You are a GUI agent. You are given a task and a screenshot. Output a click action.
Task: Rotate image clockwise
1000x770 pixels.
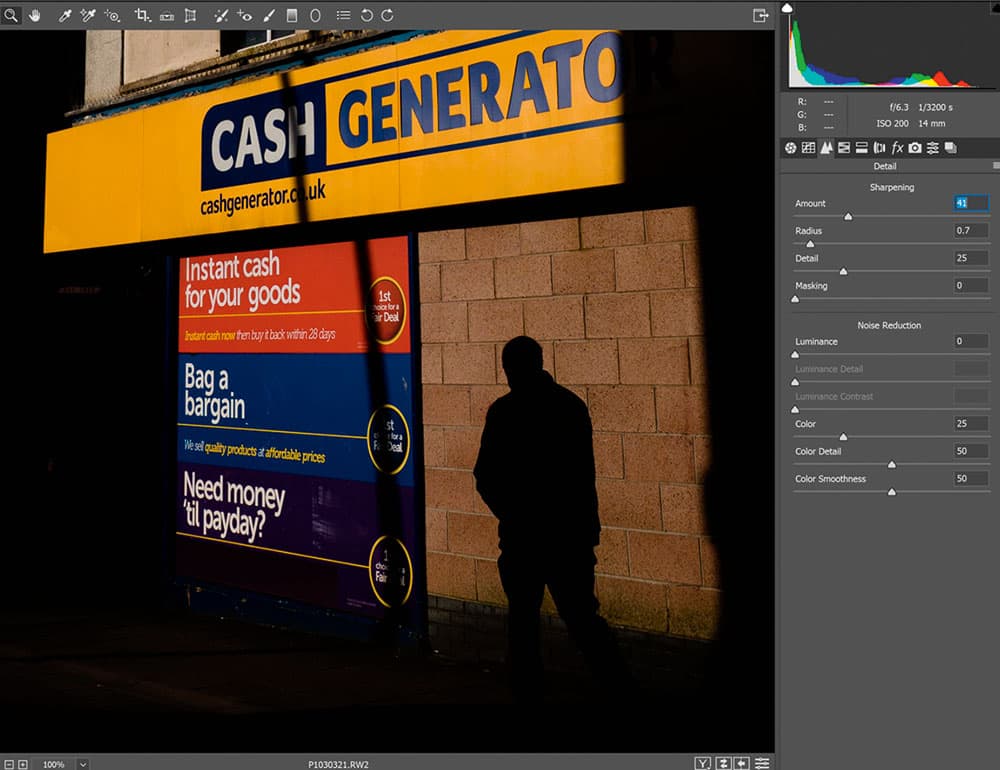pyautogui.click(x=387, y=15)
